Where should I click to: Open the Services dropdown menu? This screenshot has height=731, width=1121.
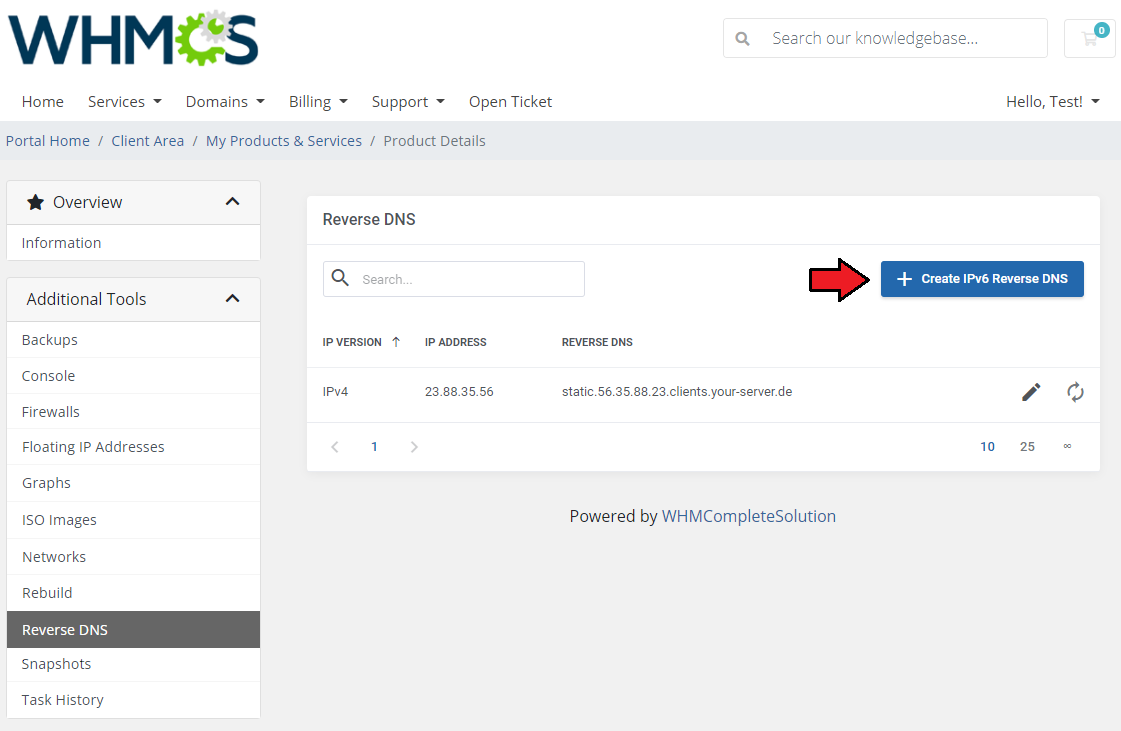point(124,102)
